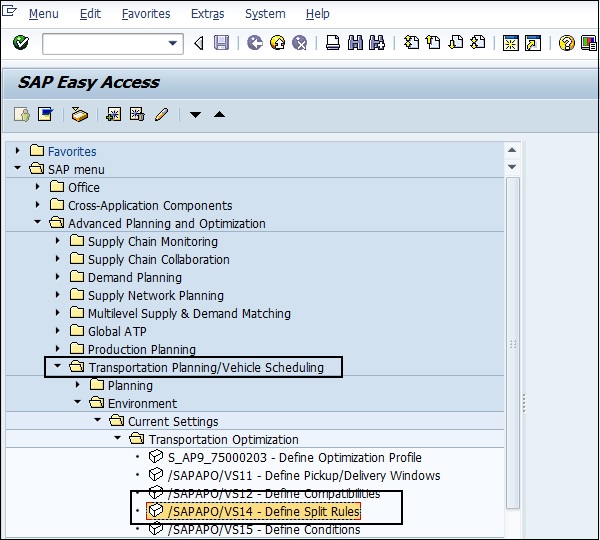The width and height of the screenshot is (600, 540).
Task: Collapse the Transportation Planning/Vehicle Scheduling folder
Action: tap(59, 367)
